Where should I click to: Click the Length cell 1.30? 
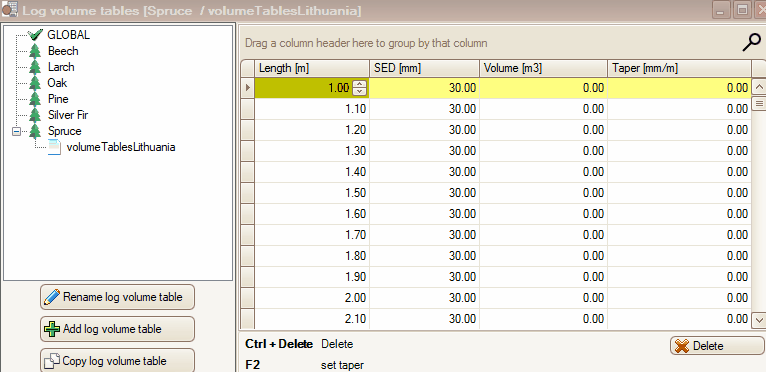(312, 151)
